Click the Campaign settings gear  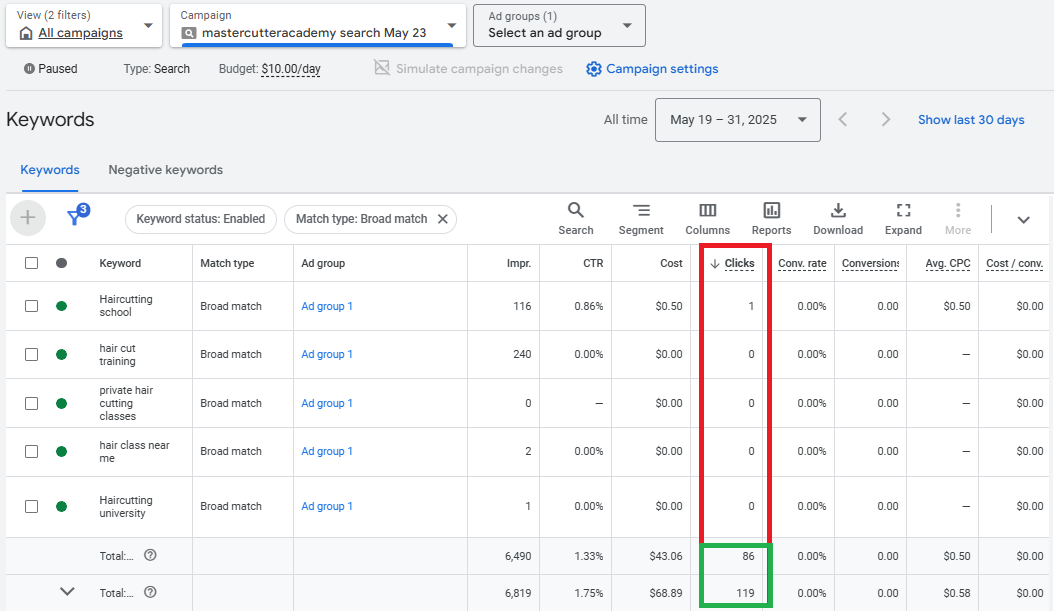click(593, 69)
